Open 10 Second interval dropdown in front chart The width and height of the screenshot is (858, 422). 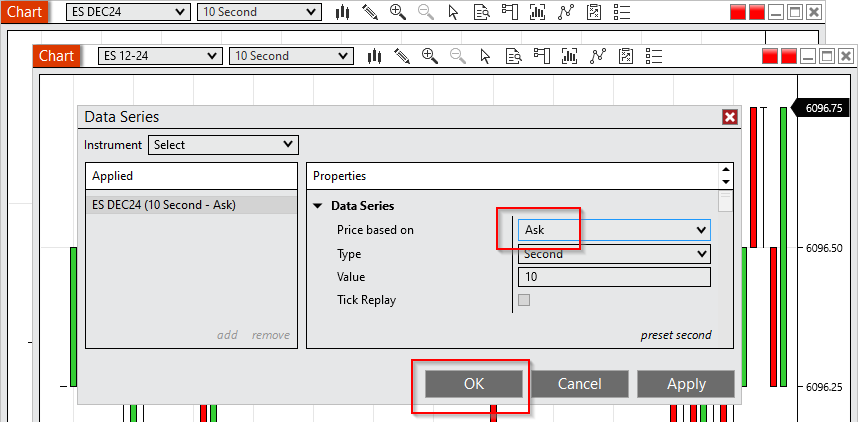(x=291, y=56)
